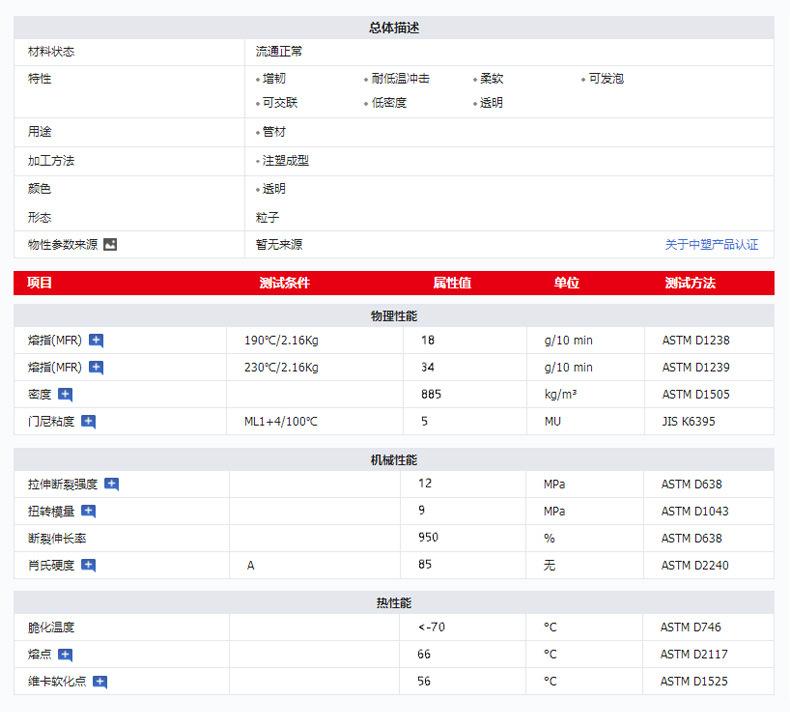Click the image icon next to 物性参数来源
Viewport: 790px width, 712px height.
(x=110, y=244)
